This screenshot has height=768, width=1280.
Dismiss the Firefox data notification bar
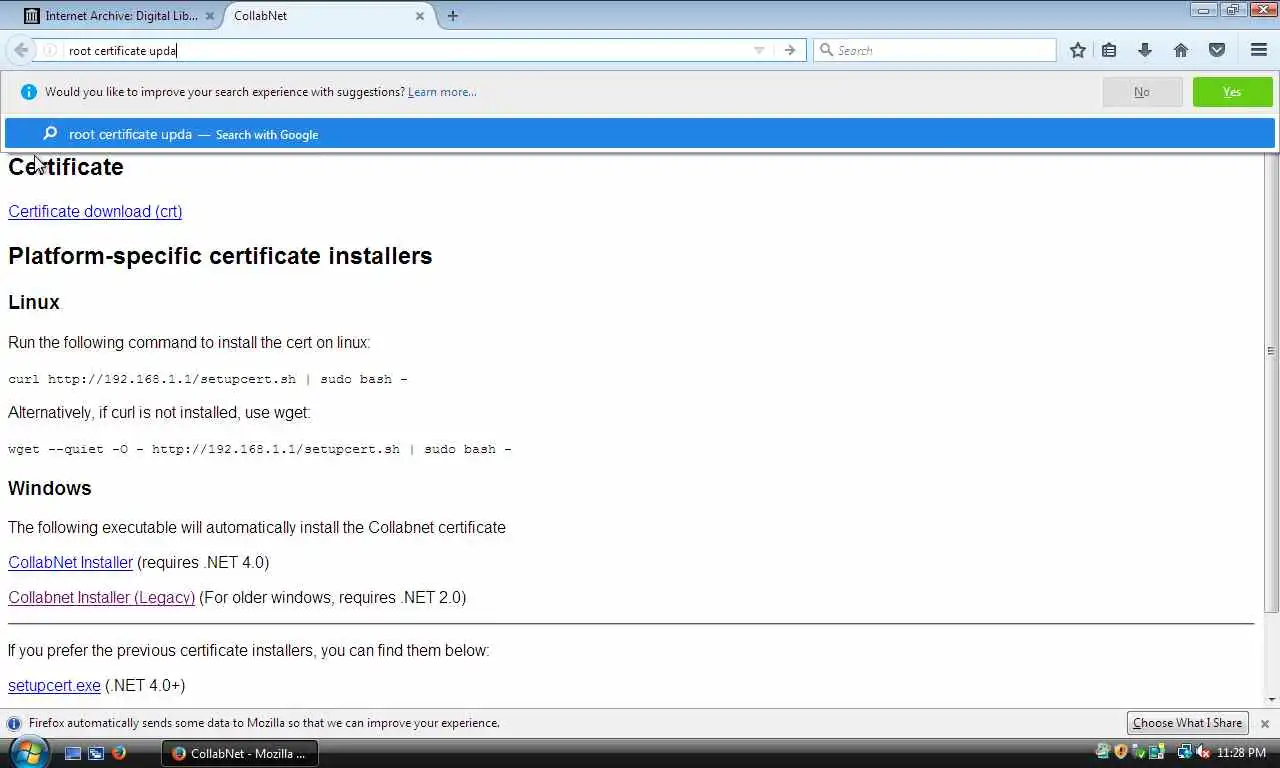click(1264, 723)
